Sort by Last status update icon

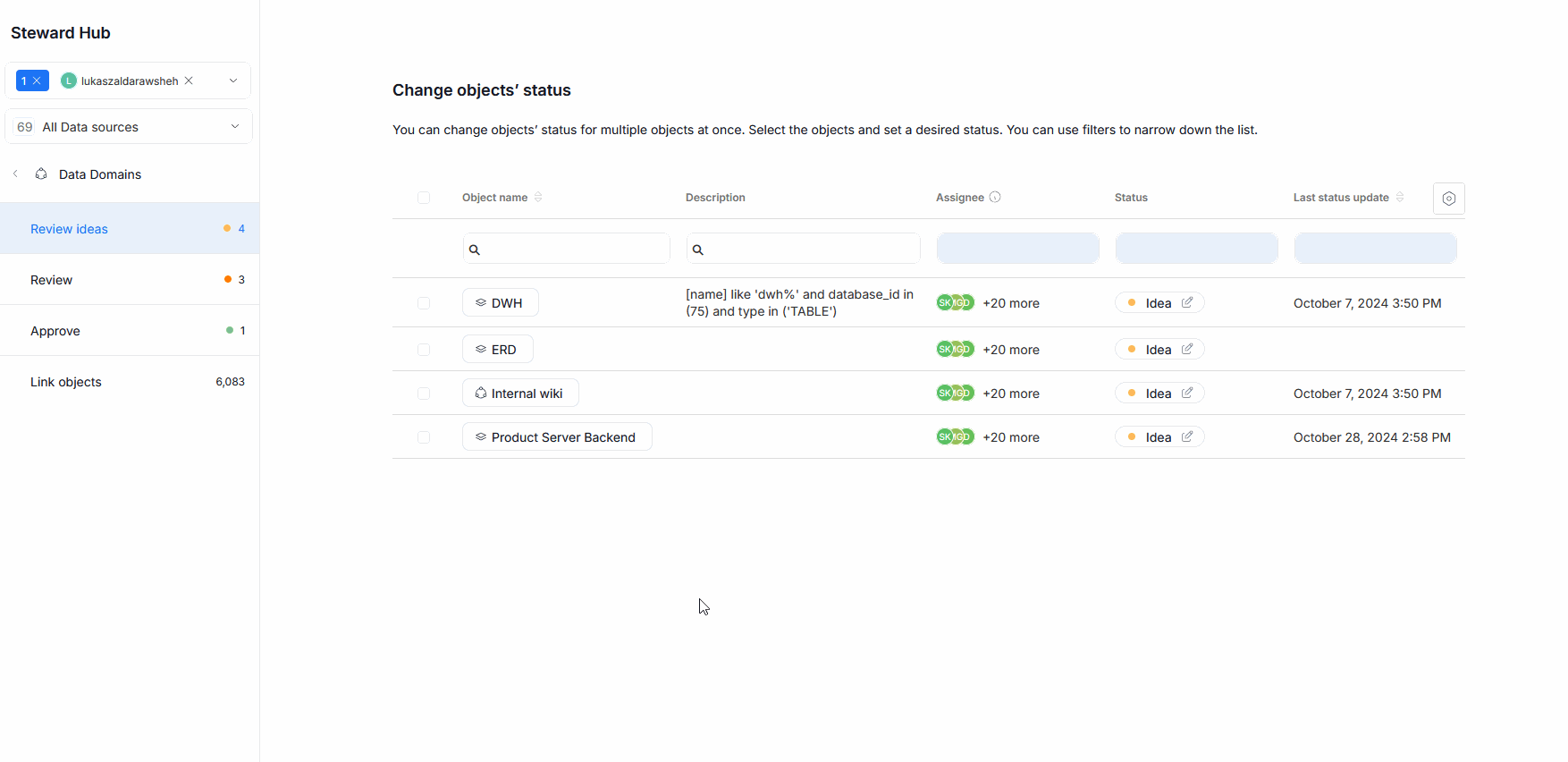[x=1400, y=198]
